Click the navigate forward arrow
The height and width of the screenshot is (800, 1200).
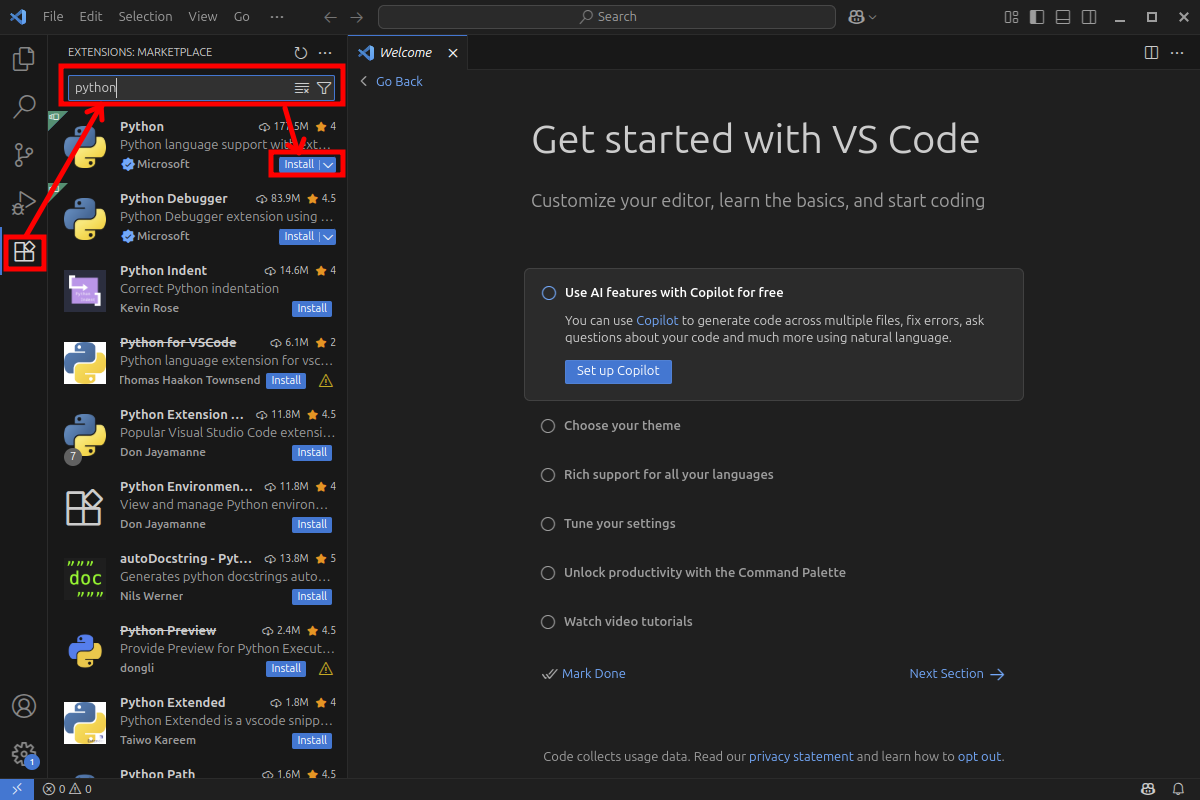coord(357,17)
